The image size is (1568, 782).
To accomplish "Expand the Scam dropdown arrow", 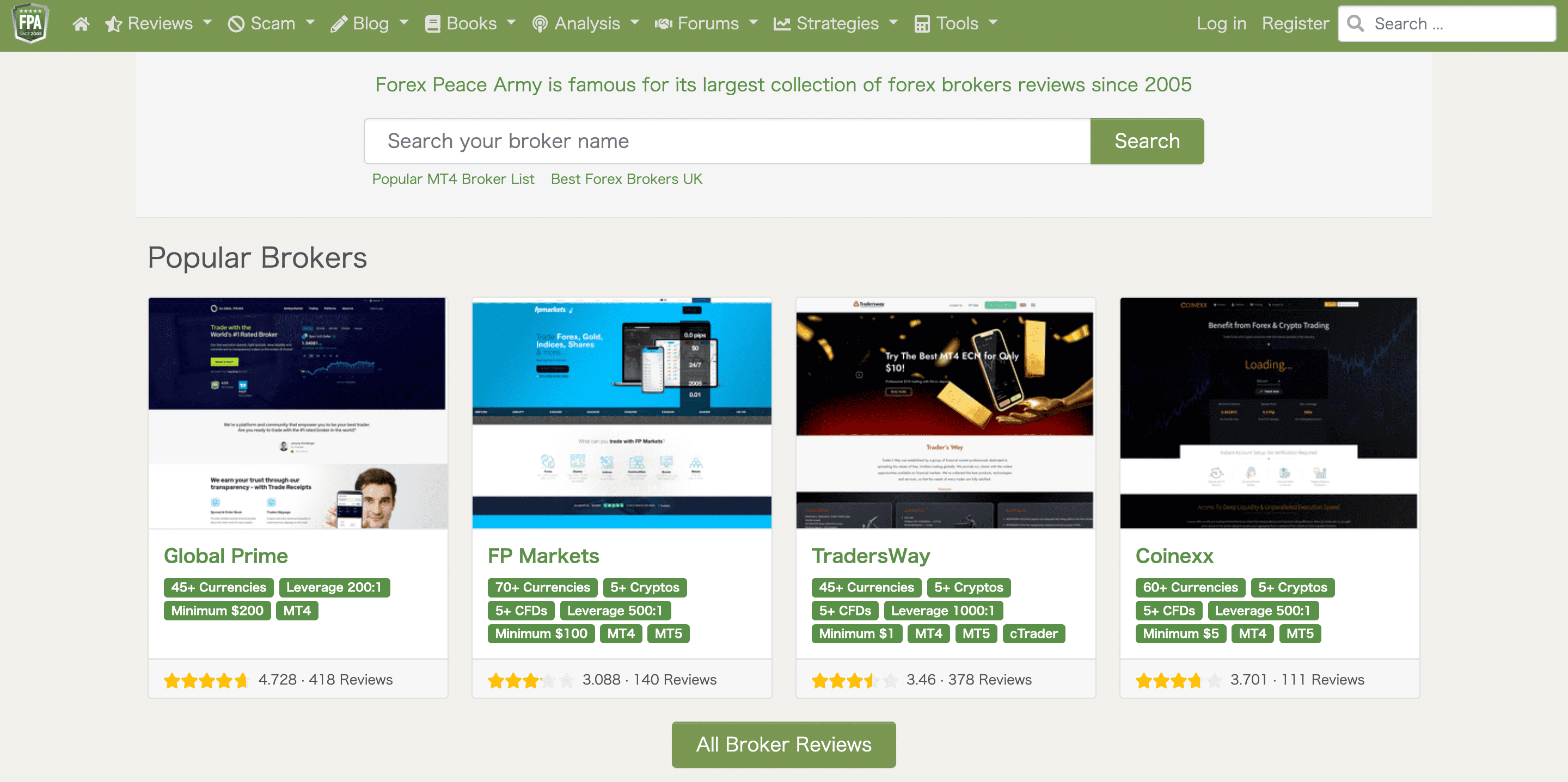I will coord(310,23).
